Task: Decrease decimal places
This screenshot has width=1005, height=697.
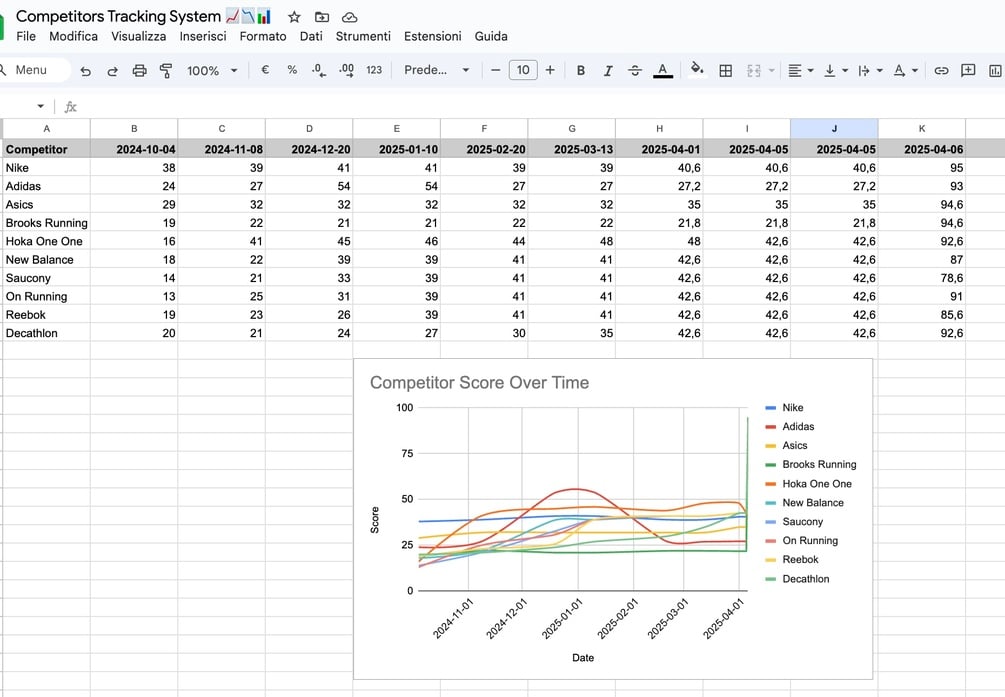Action: [x=319, y=71]
